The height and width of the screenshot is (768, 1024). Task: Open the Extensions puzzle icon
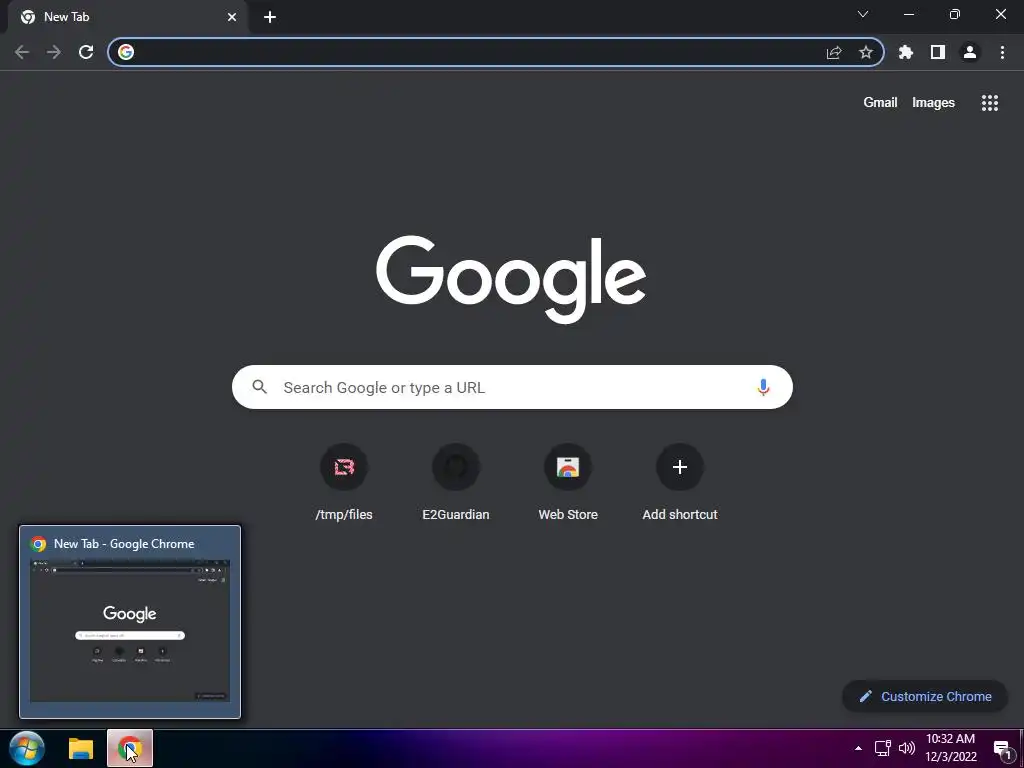point(906,52)
